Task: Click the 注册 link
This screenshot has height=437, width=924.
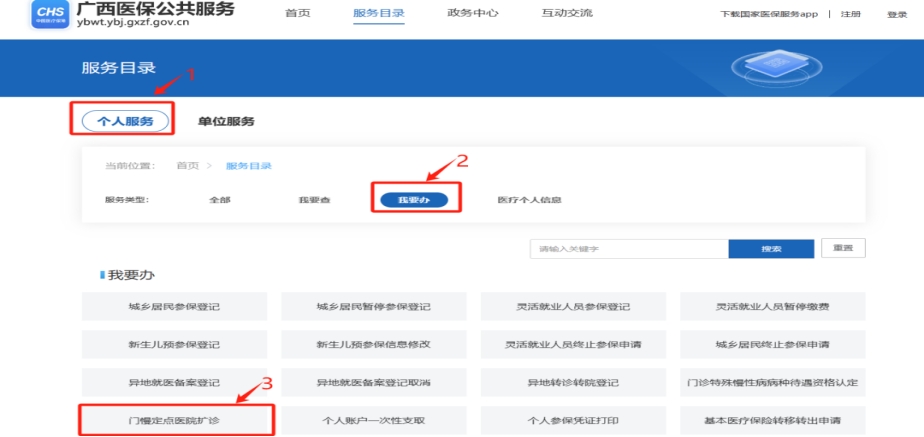Action: pos(850,15)
